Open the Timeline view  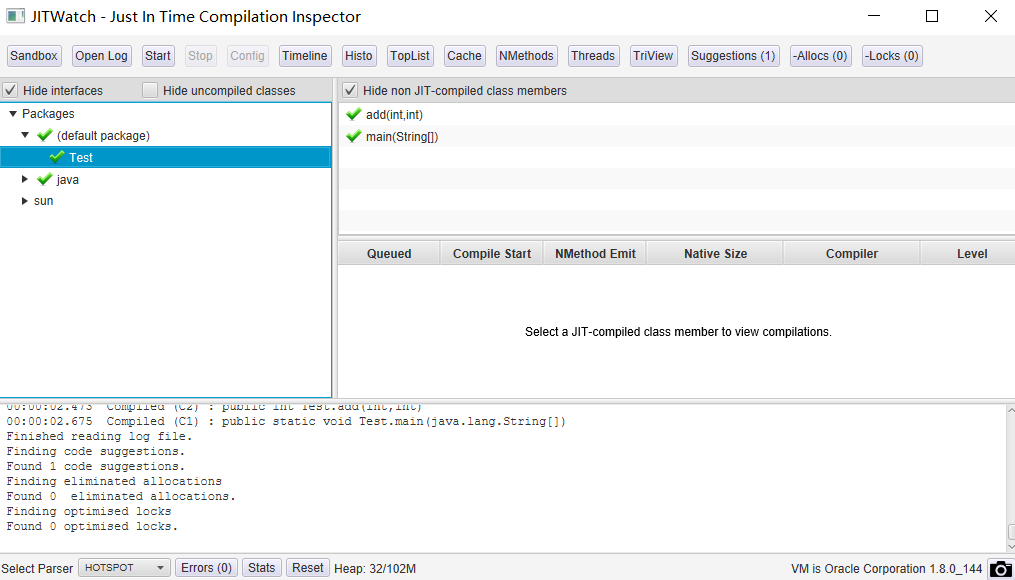point(305,56)
